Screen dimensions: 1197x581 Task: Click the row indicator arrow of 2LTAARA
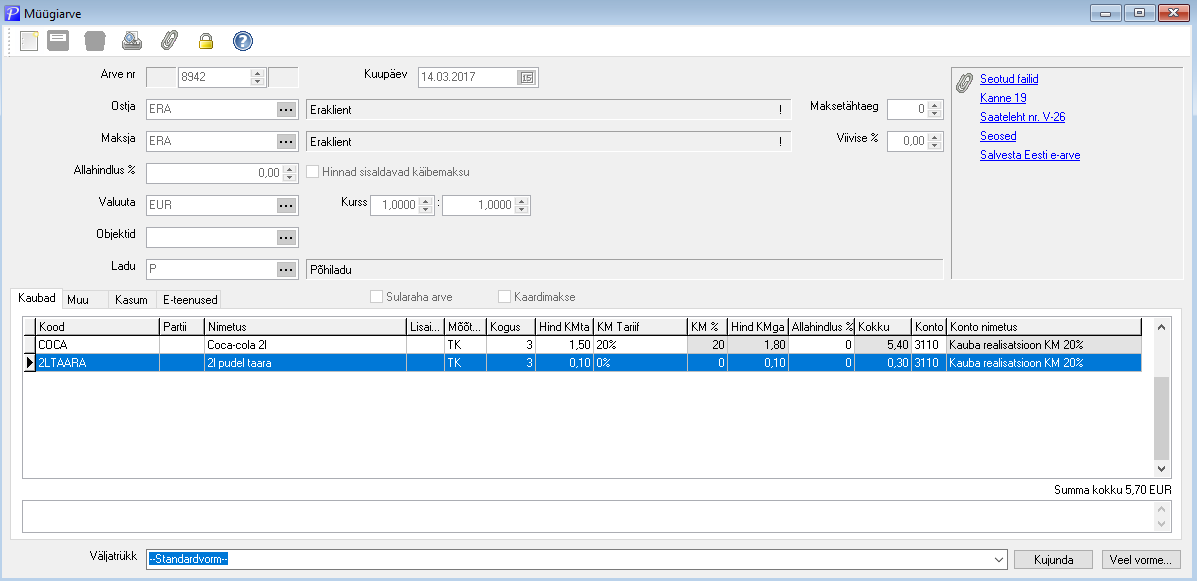(x=31, y=363)
